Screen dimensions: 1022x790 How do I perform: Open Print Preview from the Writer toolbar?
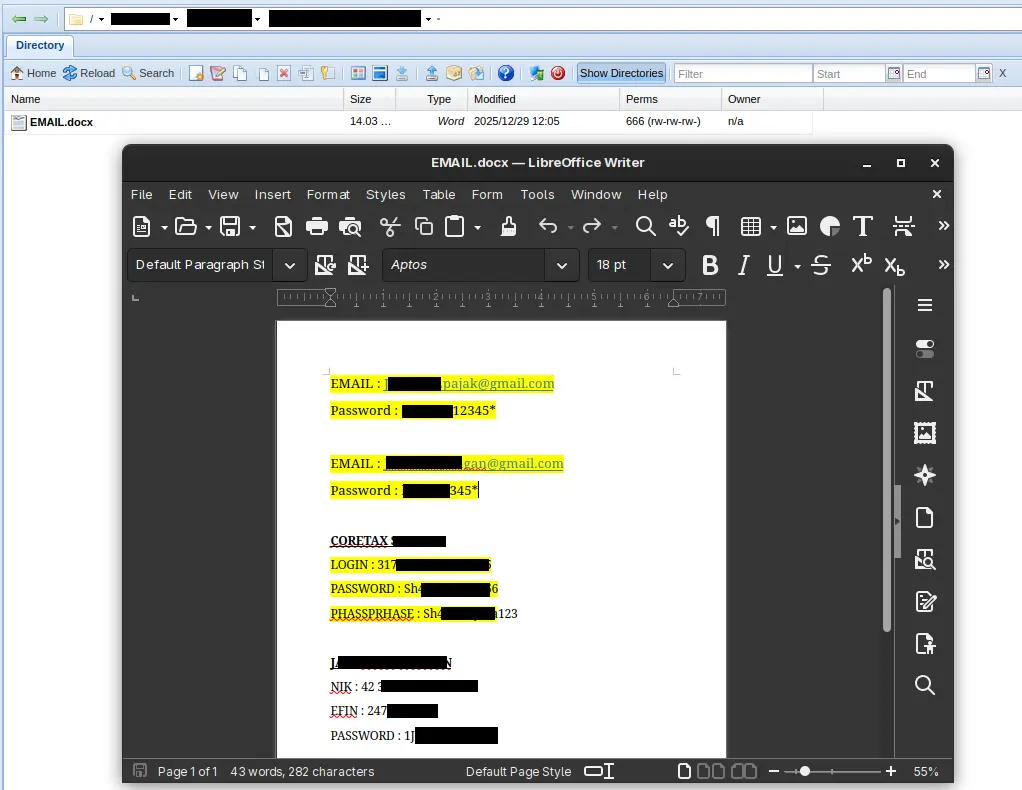click(351, 227)
